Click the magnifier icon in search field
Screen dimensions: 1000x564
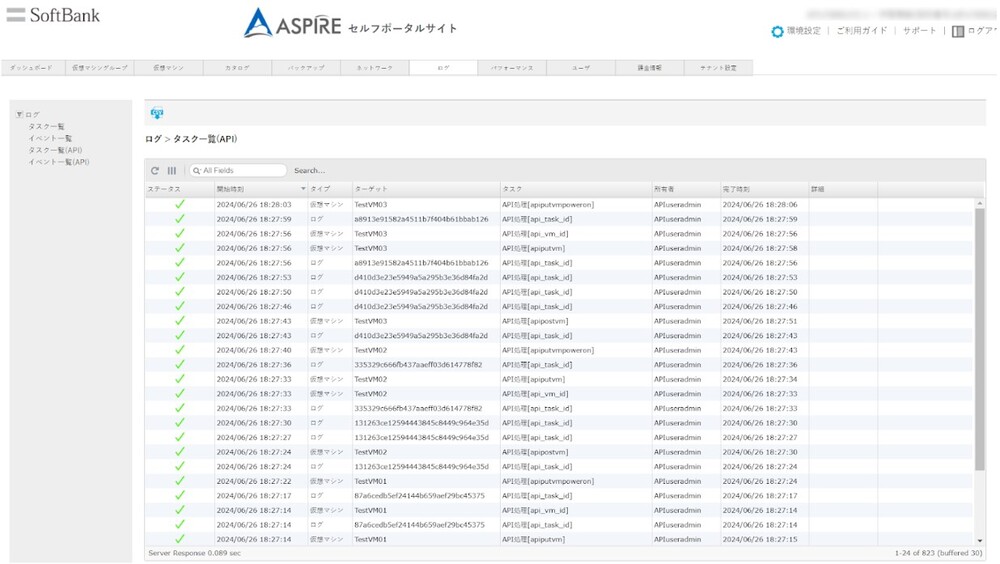tap(196, 171)
